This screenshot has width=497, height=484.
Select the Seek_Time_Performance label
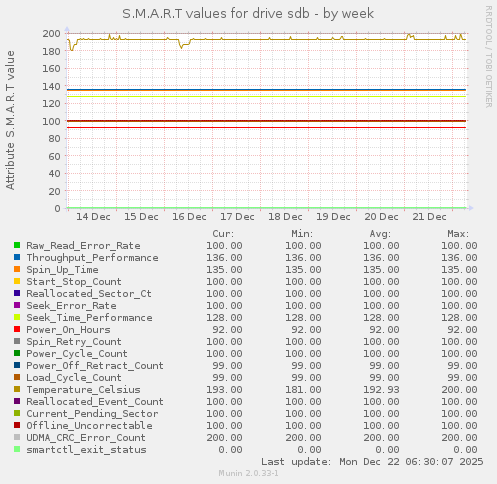(89, 318)
